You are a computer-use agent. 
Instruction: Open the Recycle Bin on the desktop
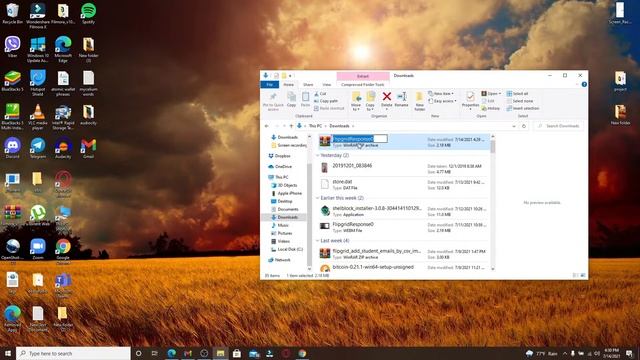[x=12, y=13]
